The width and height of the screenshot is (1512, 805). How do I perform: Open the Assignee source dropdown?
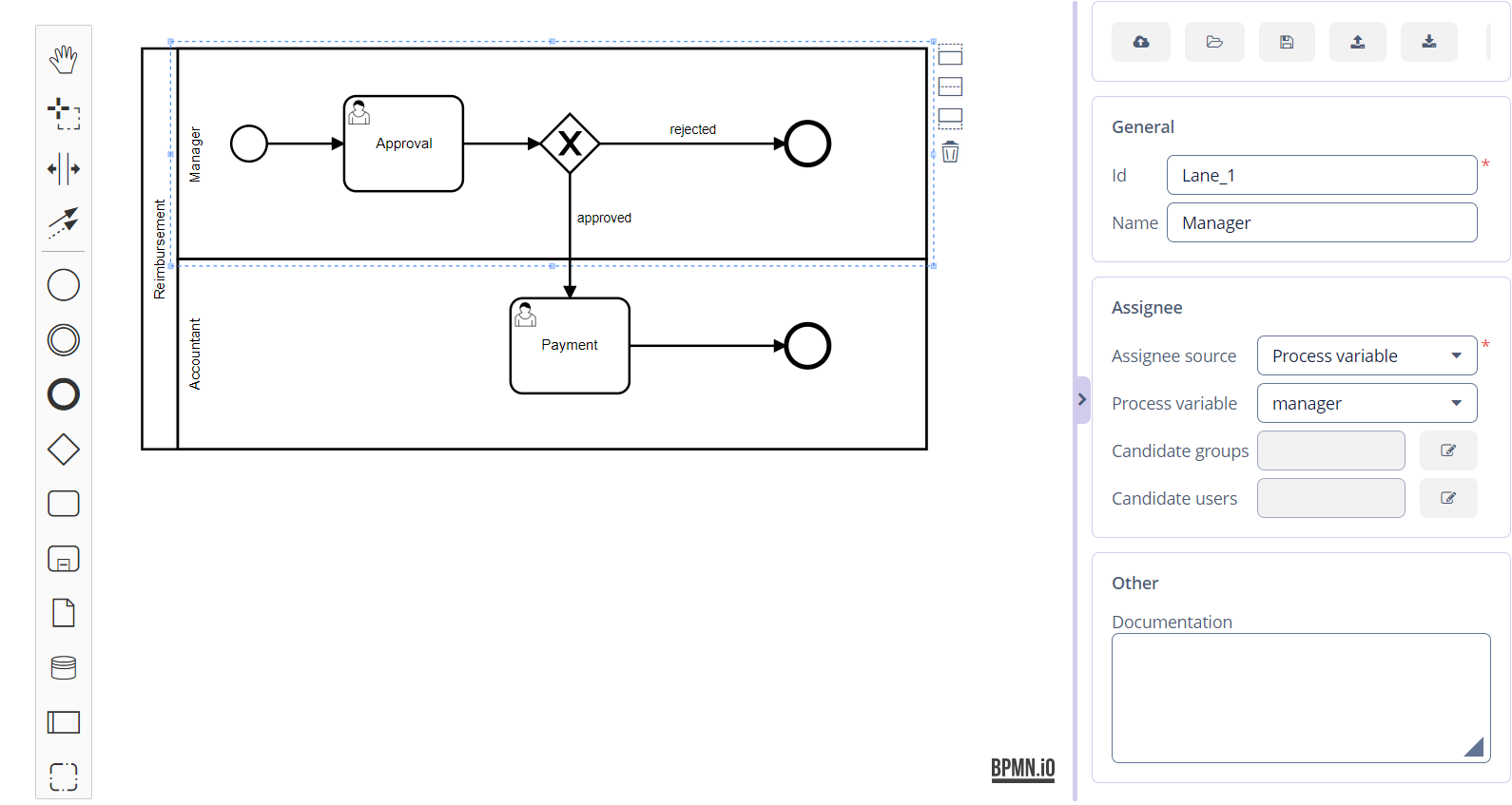(1367, 355)
